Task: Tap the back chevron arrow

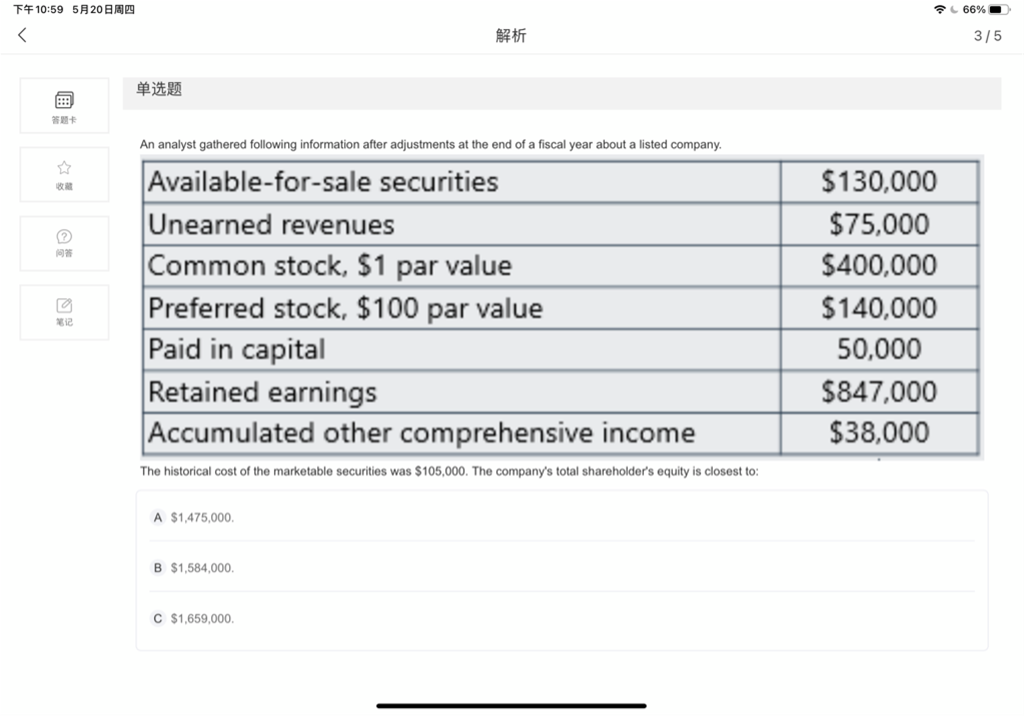Action: click(22, 36)
